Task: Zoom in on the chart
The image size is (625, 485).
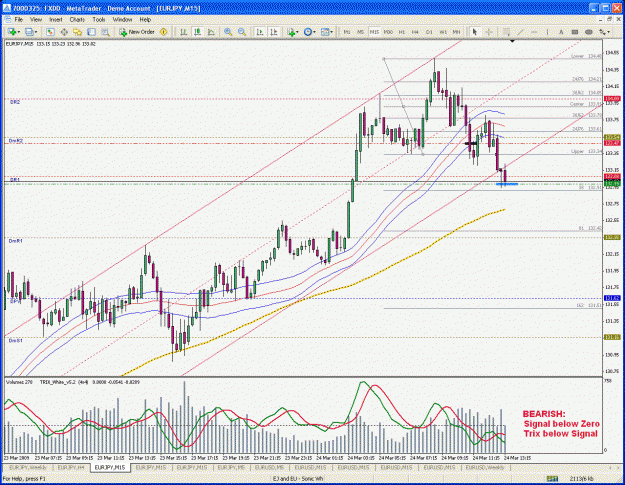Action: [x=228, y=32]
